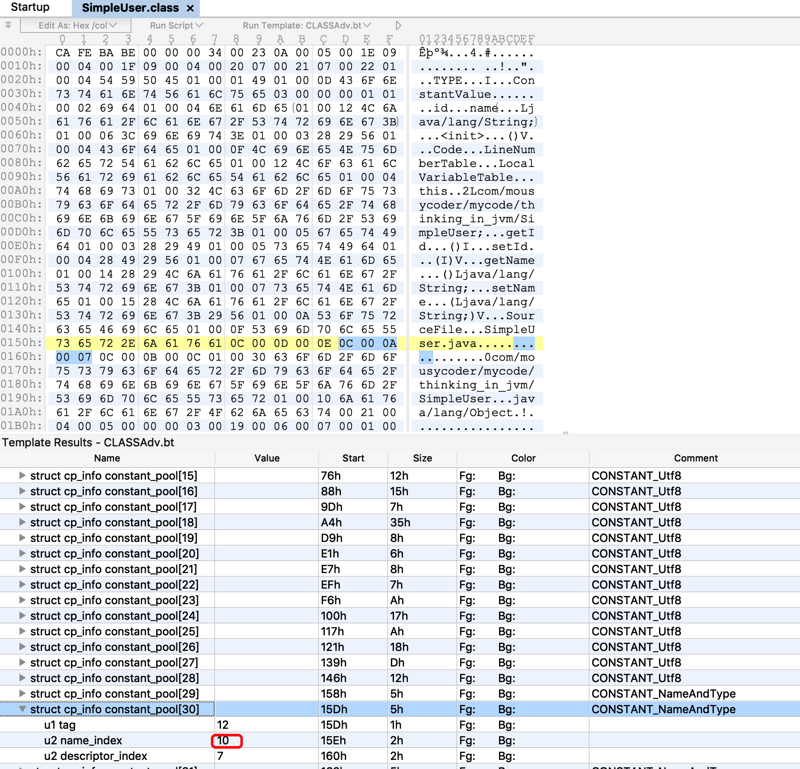Expand struct cp_info constant_pool[28]

tap(22, 678)
